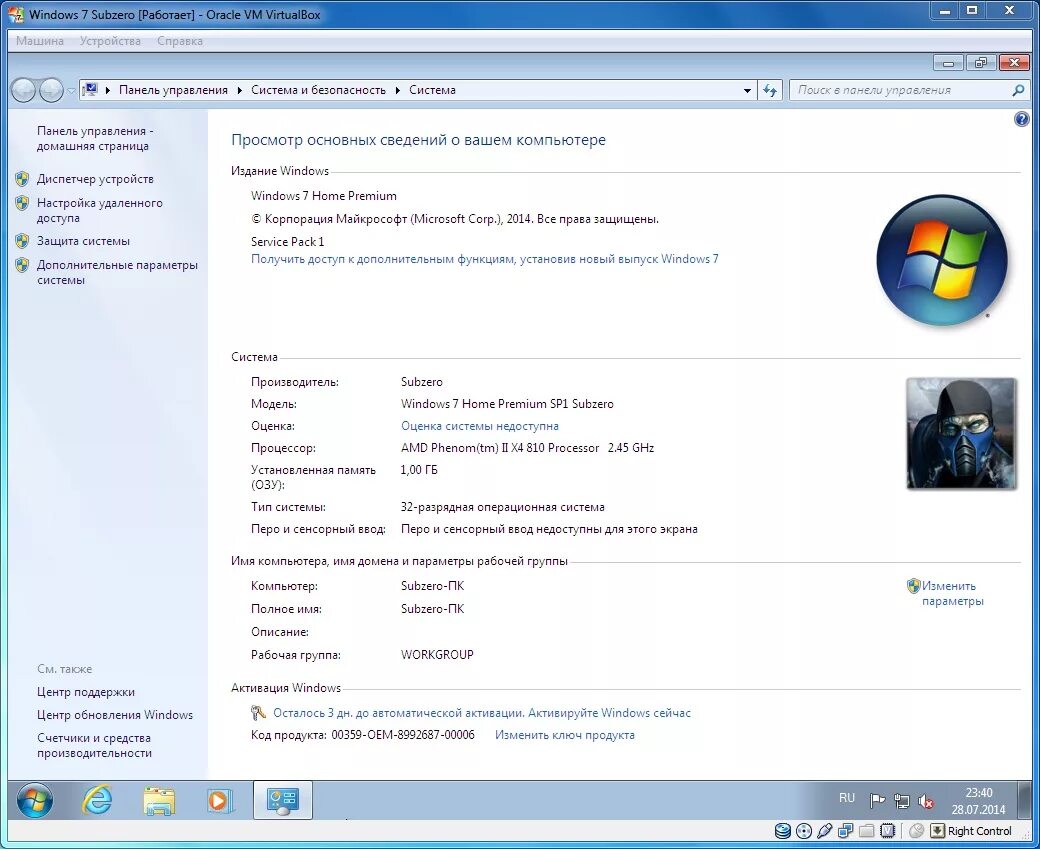This screenshot has height=849, width=1040.
Task: Click the AMD Phenom processor text
Action: coord(527,448)
